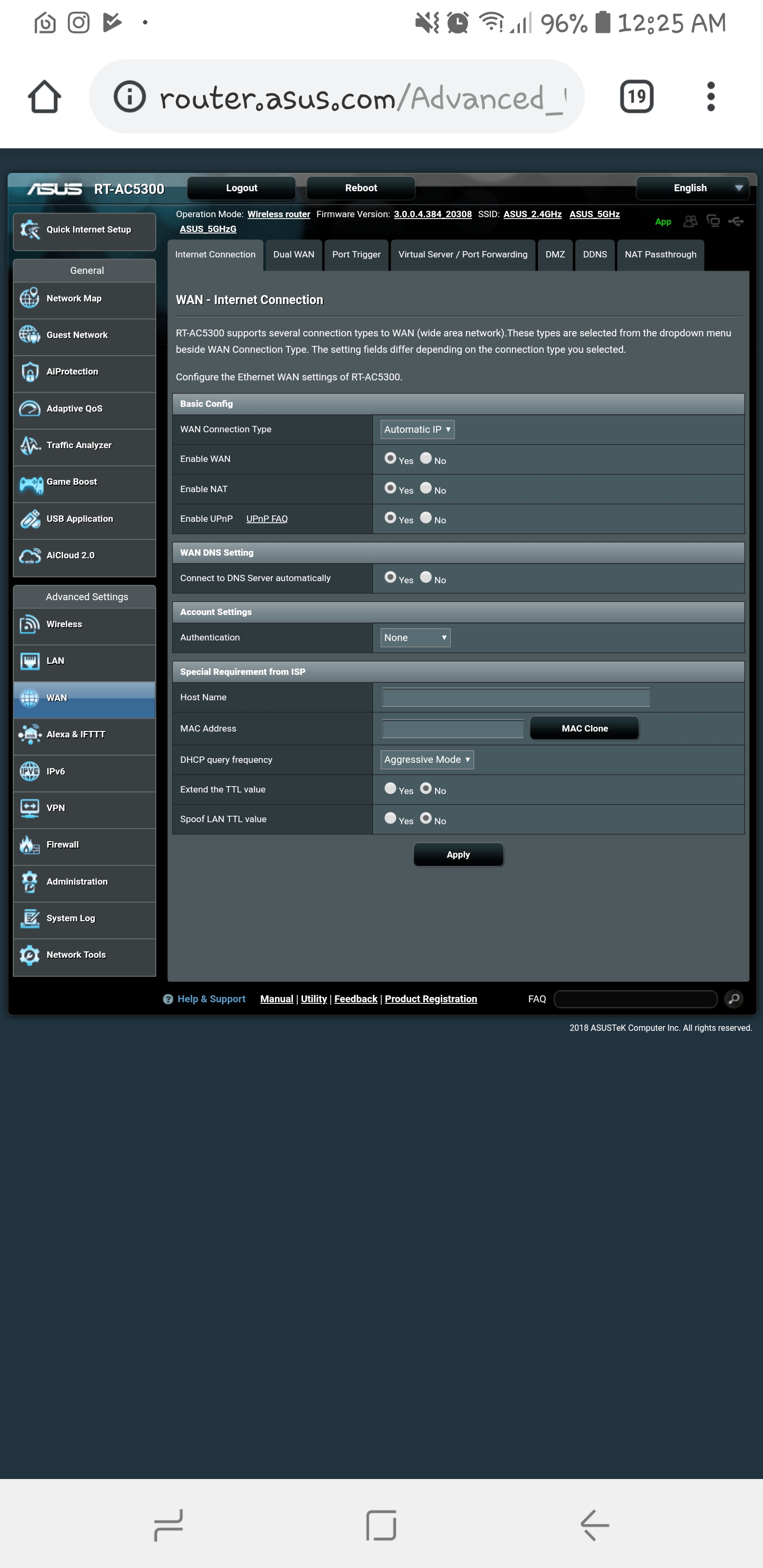Click the green App link
763x1568 pixels.
(x=662, y=221)
